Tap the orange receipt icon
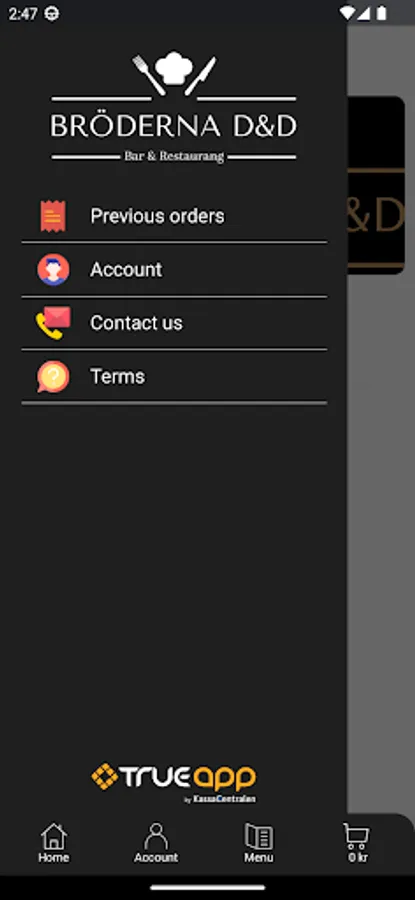 tap(53, 216)
